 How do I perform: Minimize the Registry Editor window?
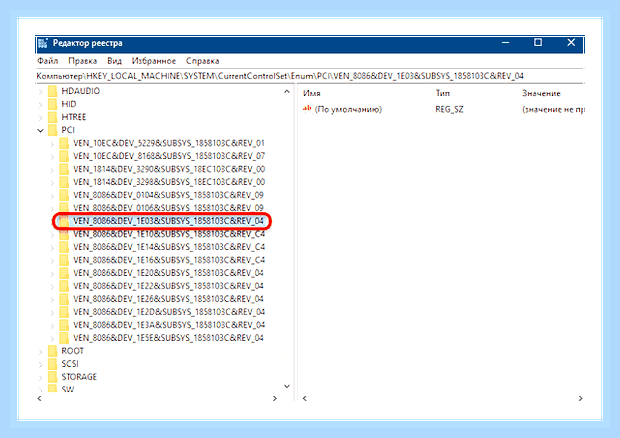[505, 43]
